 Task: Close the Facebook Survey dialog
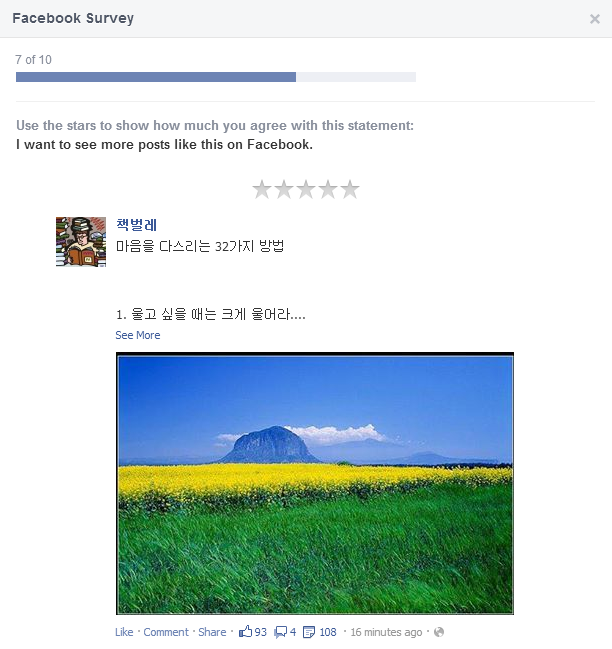click(x=595, y=19)
